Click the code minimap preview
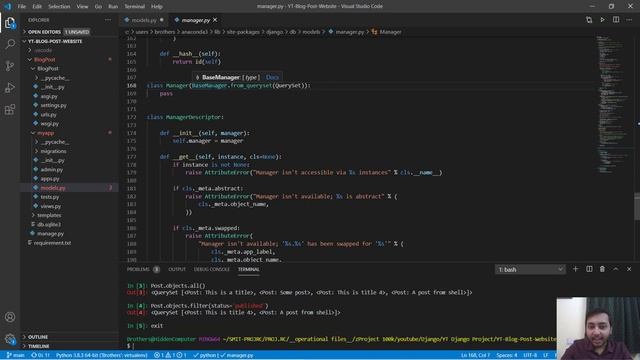The width and height of the screenshot is (640, 360). 613,104
